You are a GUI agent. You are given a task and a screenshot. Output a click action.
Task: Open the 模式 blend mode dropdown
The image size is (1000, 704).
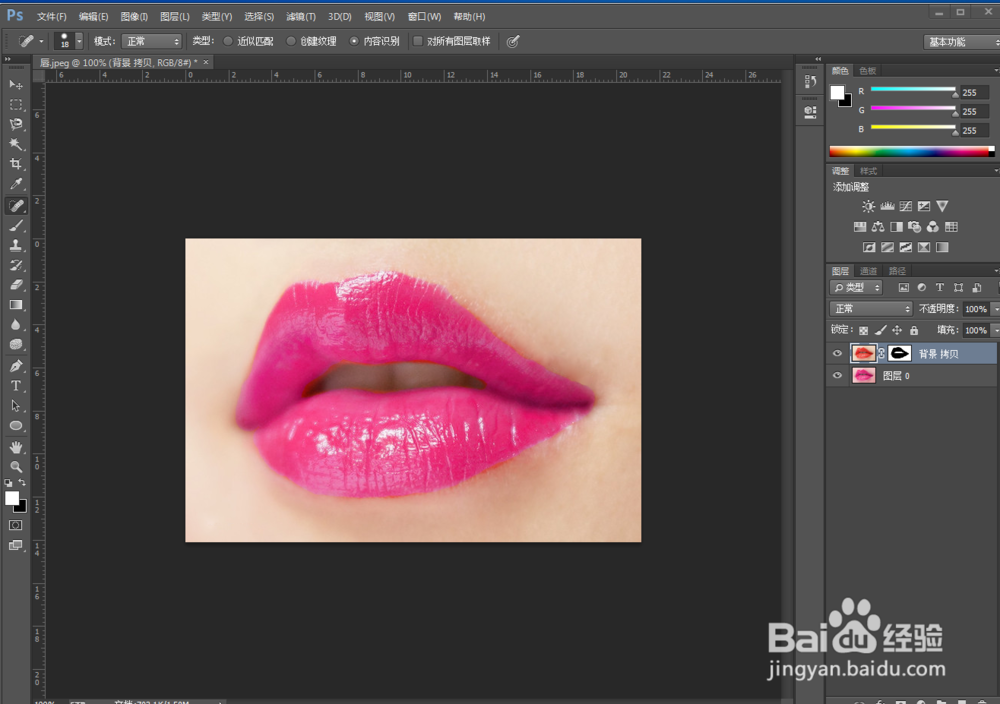click(152, 41)
